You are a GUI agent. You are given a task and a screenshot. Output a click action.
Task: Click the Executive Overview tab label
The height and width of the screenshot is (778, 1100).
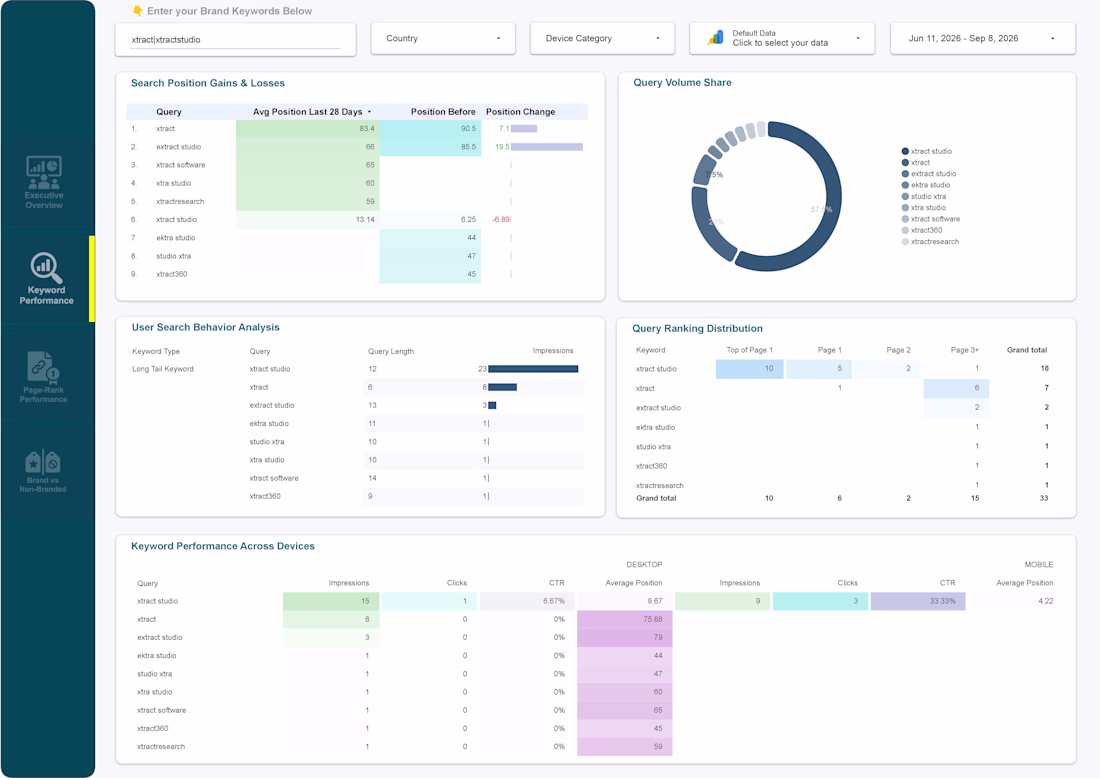click(x=44, y=201)
